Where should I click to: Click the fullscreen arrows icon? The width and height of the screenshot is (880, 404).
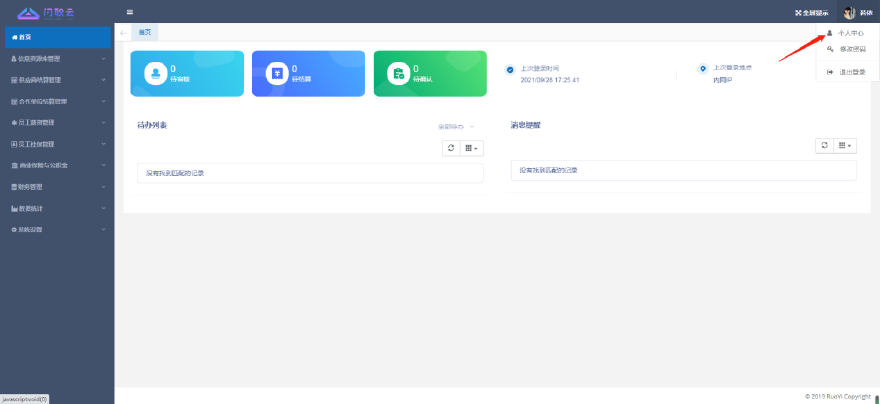point(798,12)
